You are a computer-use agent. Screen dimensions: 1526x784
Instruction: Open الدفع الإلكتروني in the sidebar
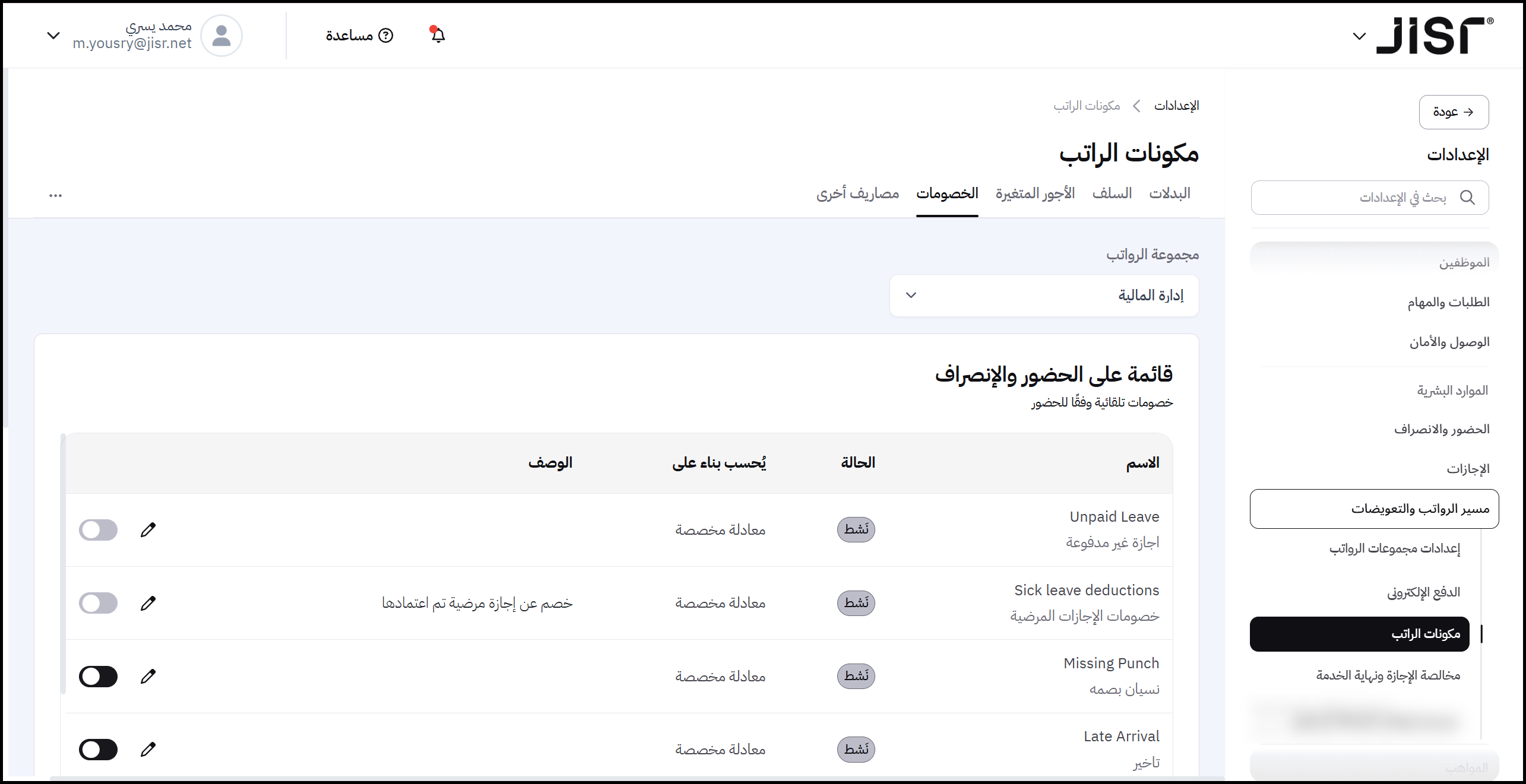coord(1423,592)
